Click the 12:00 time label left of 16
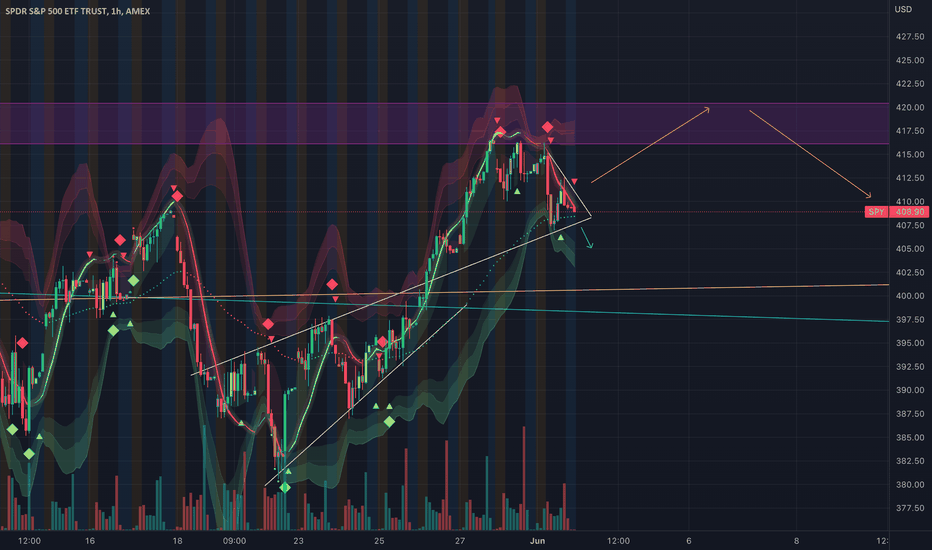Viewport: 932px width, 550px height. tap(29, 540)
